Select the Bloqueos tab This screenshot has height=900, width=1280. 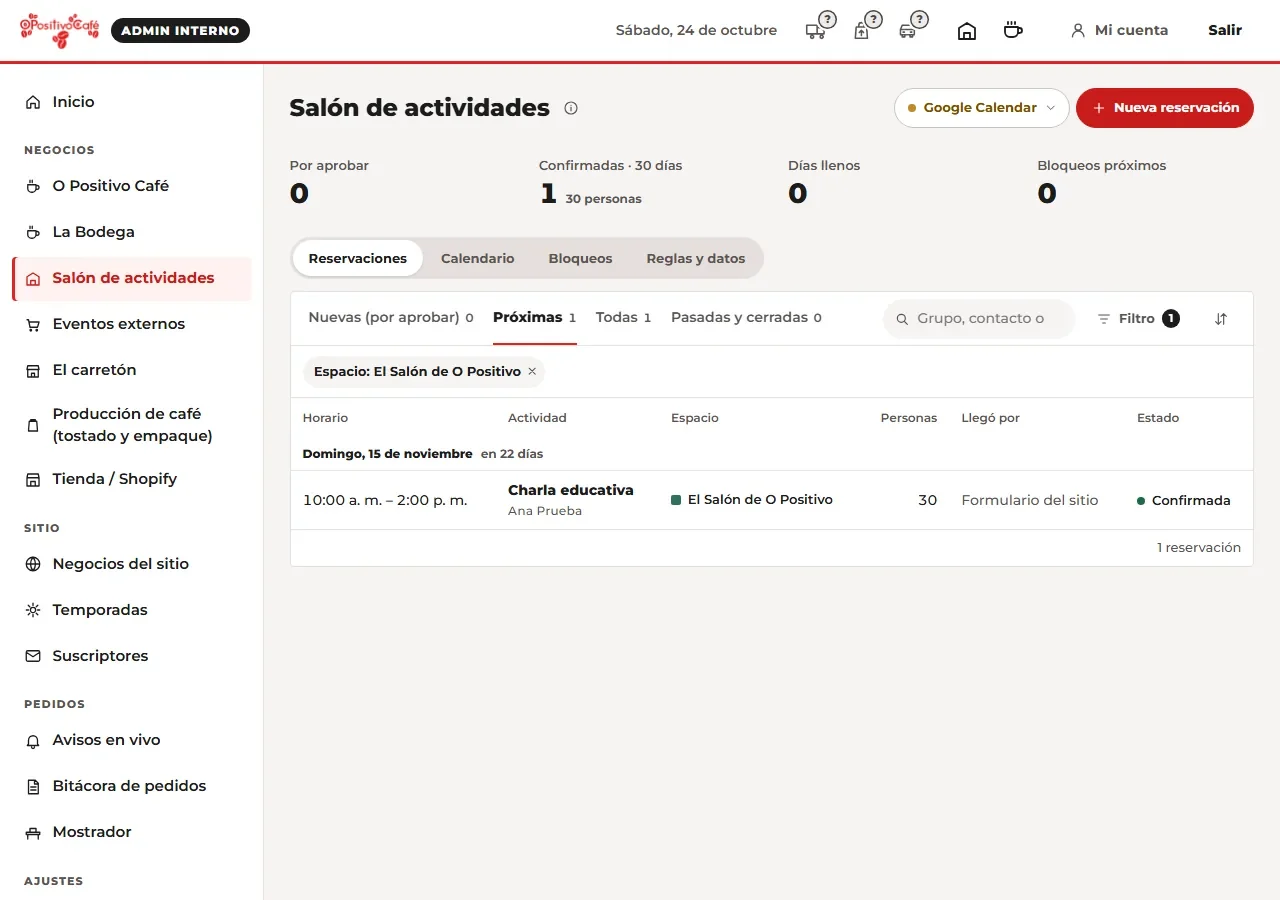[580, 258]
